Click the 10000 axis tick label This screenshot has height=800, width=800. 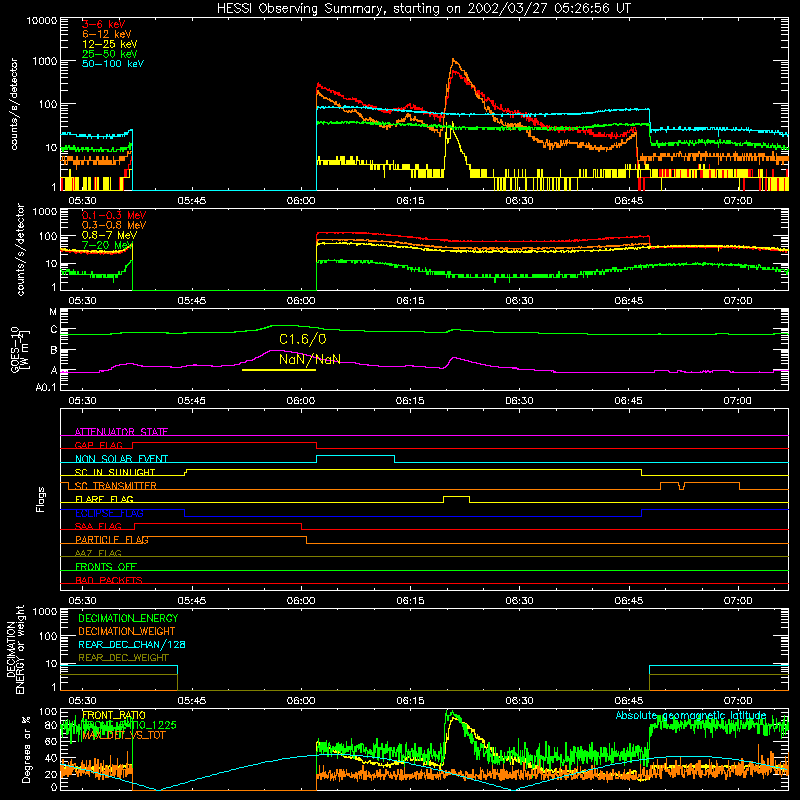pos(42,21)
